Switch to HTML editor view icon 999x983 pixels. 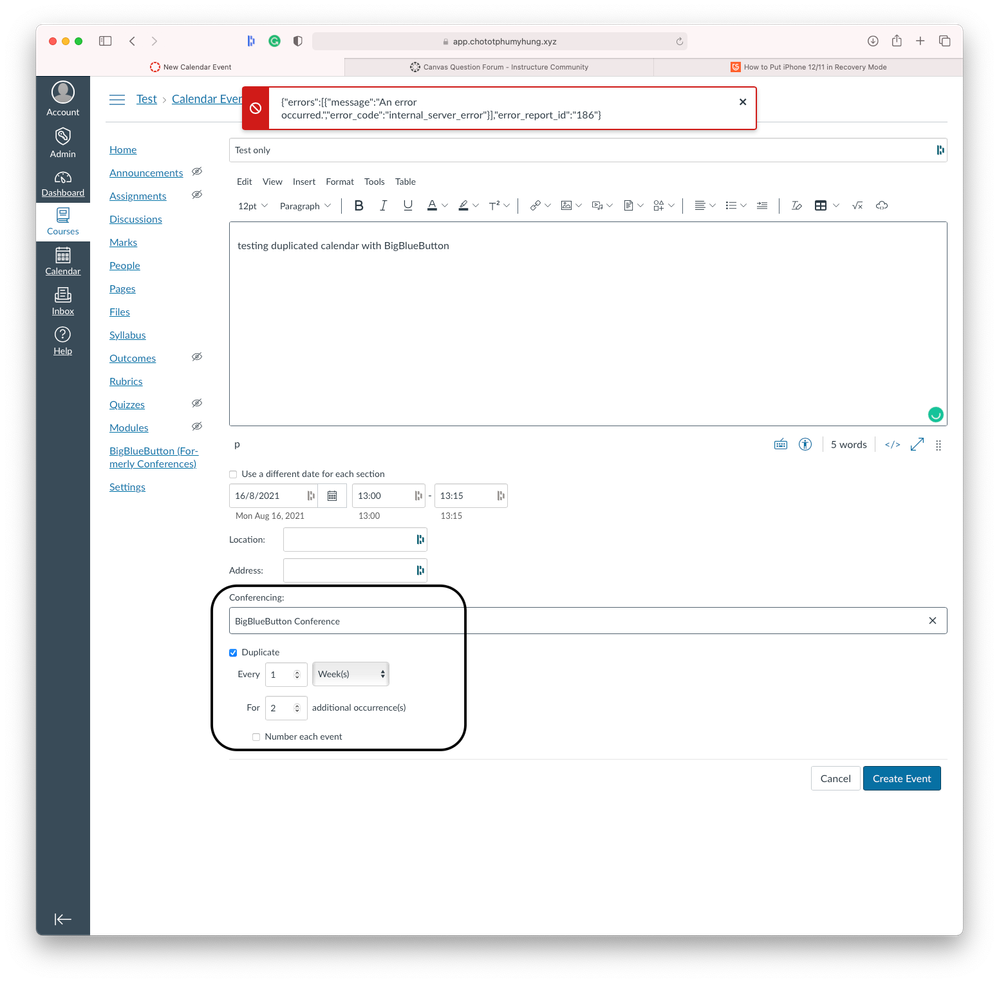pyautogui.click(x=893, y=445)
